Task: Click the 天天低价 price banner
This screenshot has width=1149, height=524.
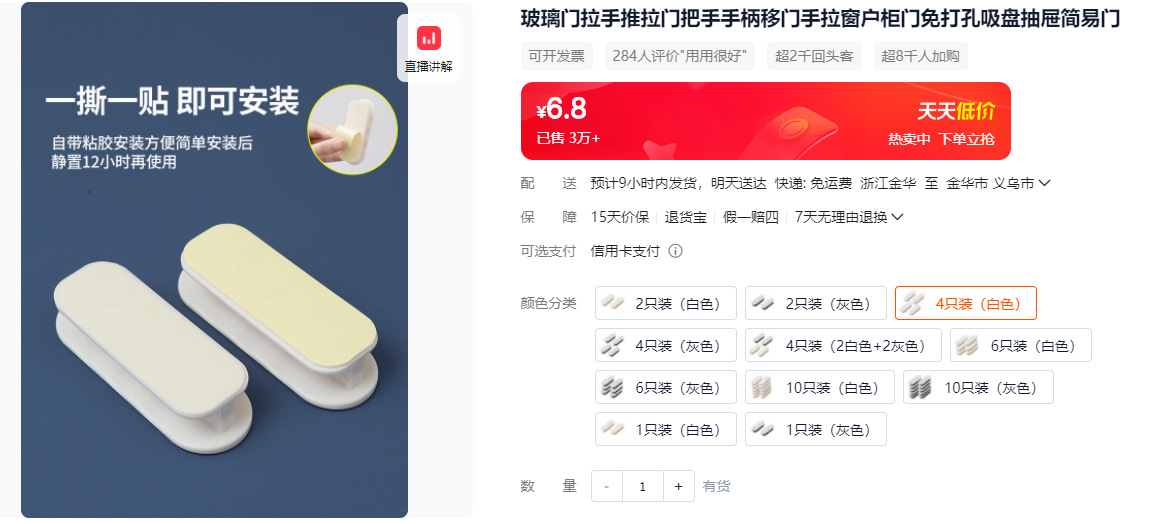Action: tap(765, 120)
